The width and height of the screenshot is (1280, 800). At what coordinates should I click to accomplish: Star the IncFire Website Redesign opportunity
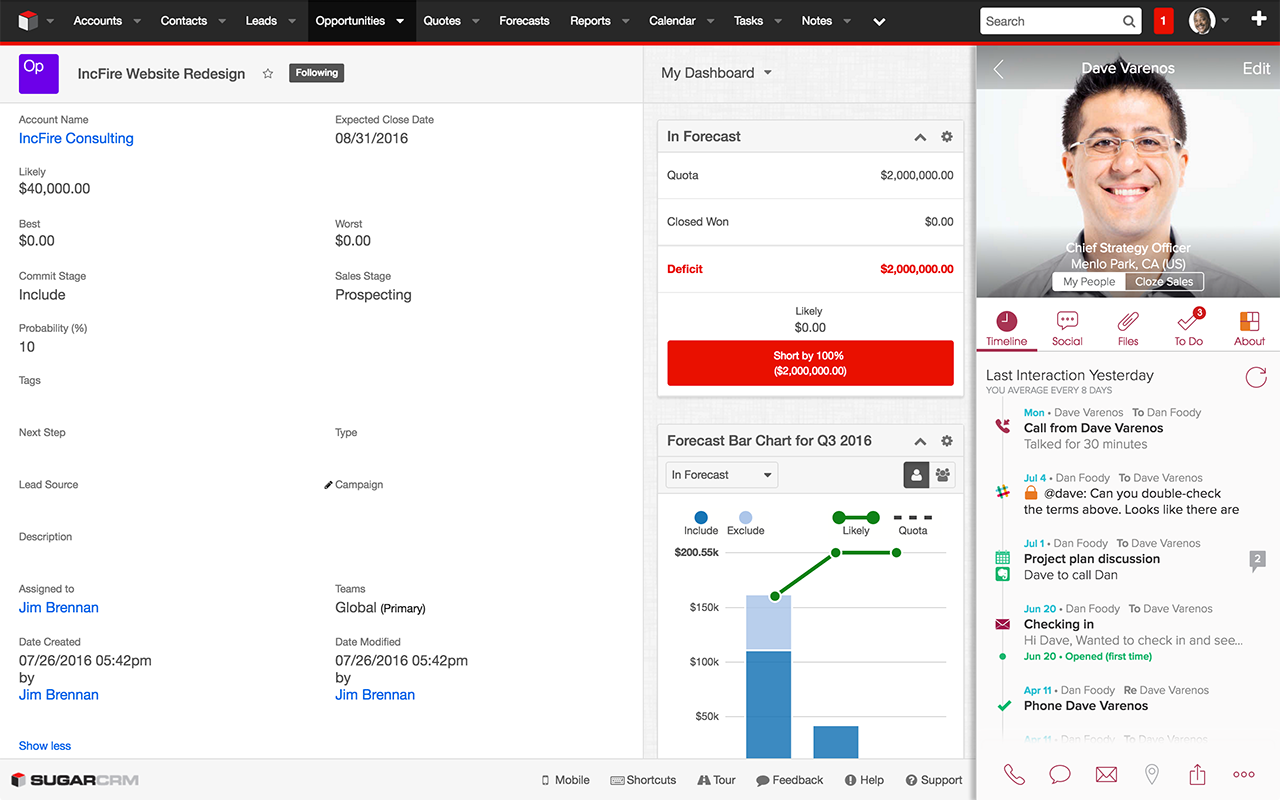(267, 73)
